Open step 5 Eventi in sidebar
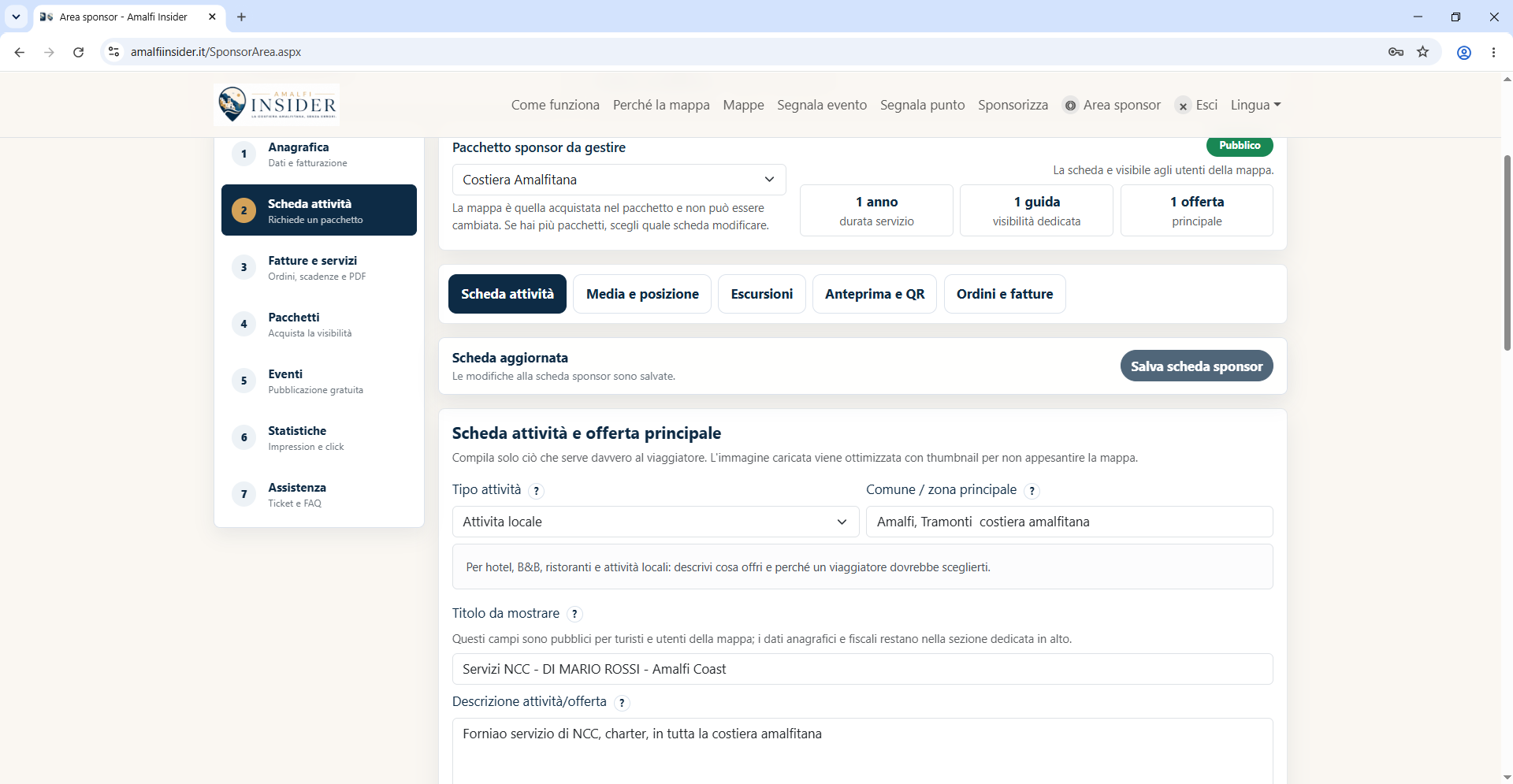The height and width of the screenshot is (784, 1513). coord(319,381)
